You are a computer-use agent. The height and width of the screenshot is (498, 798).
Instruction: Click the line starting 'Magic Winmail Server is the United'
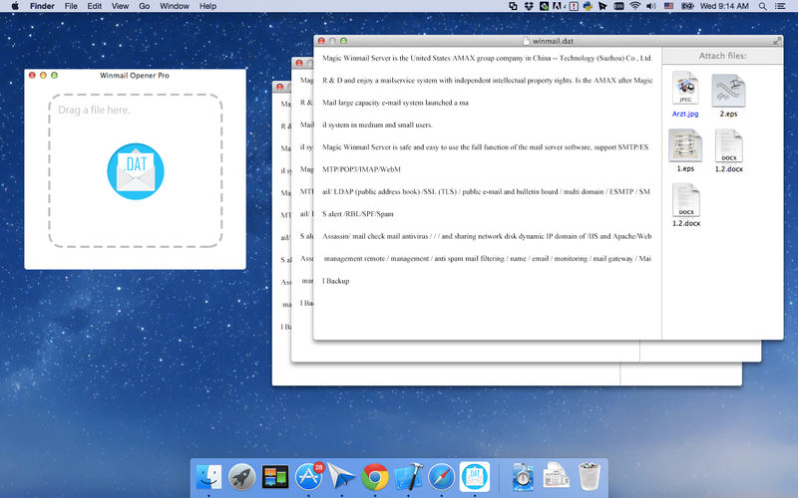point(487,58)
